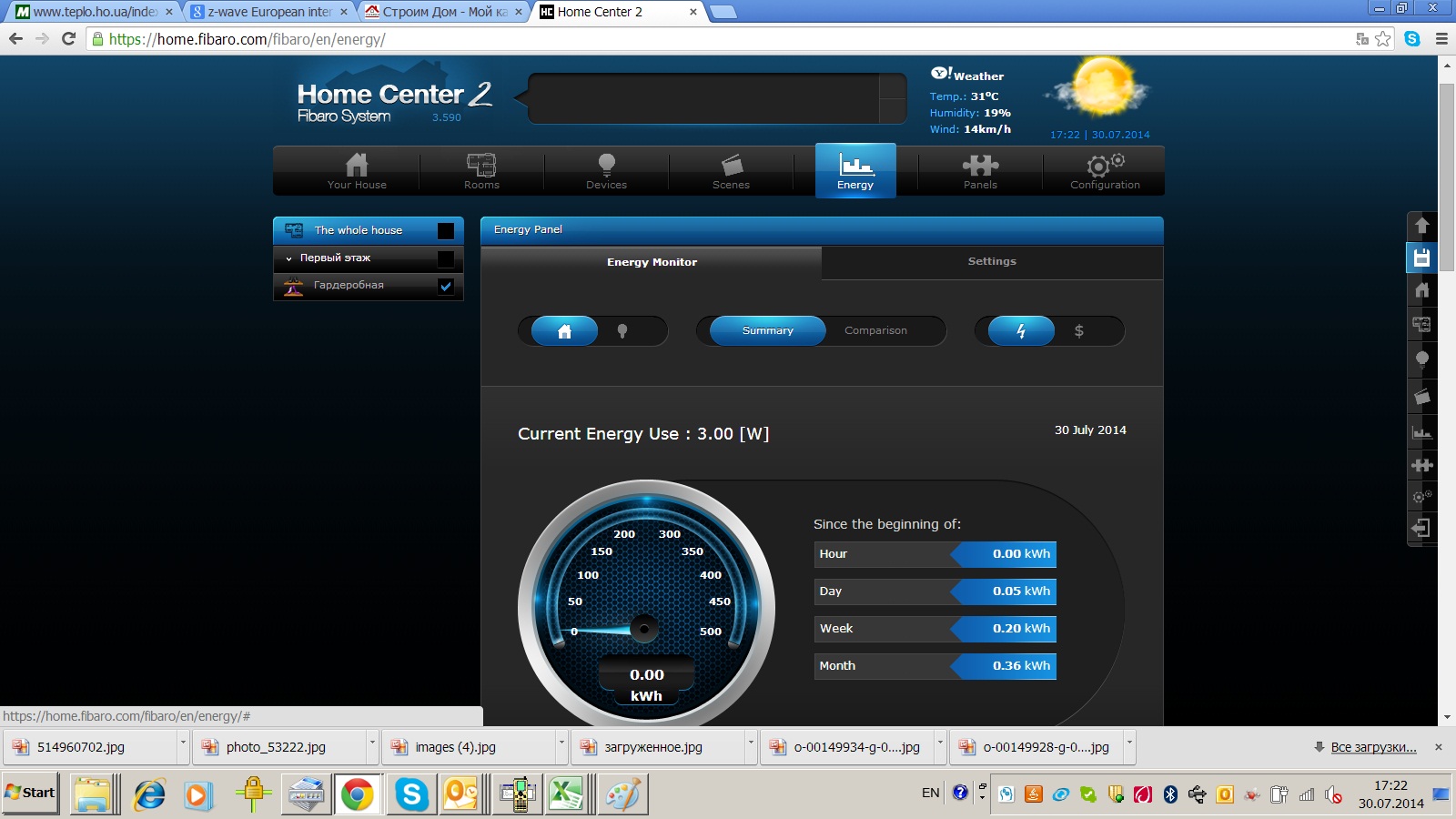Open the Your House section
The height and width of the screenshot is (819, 1456).
click(x=357, y=171)
